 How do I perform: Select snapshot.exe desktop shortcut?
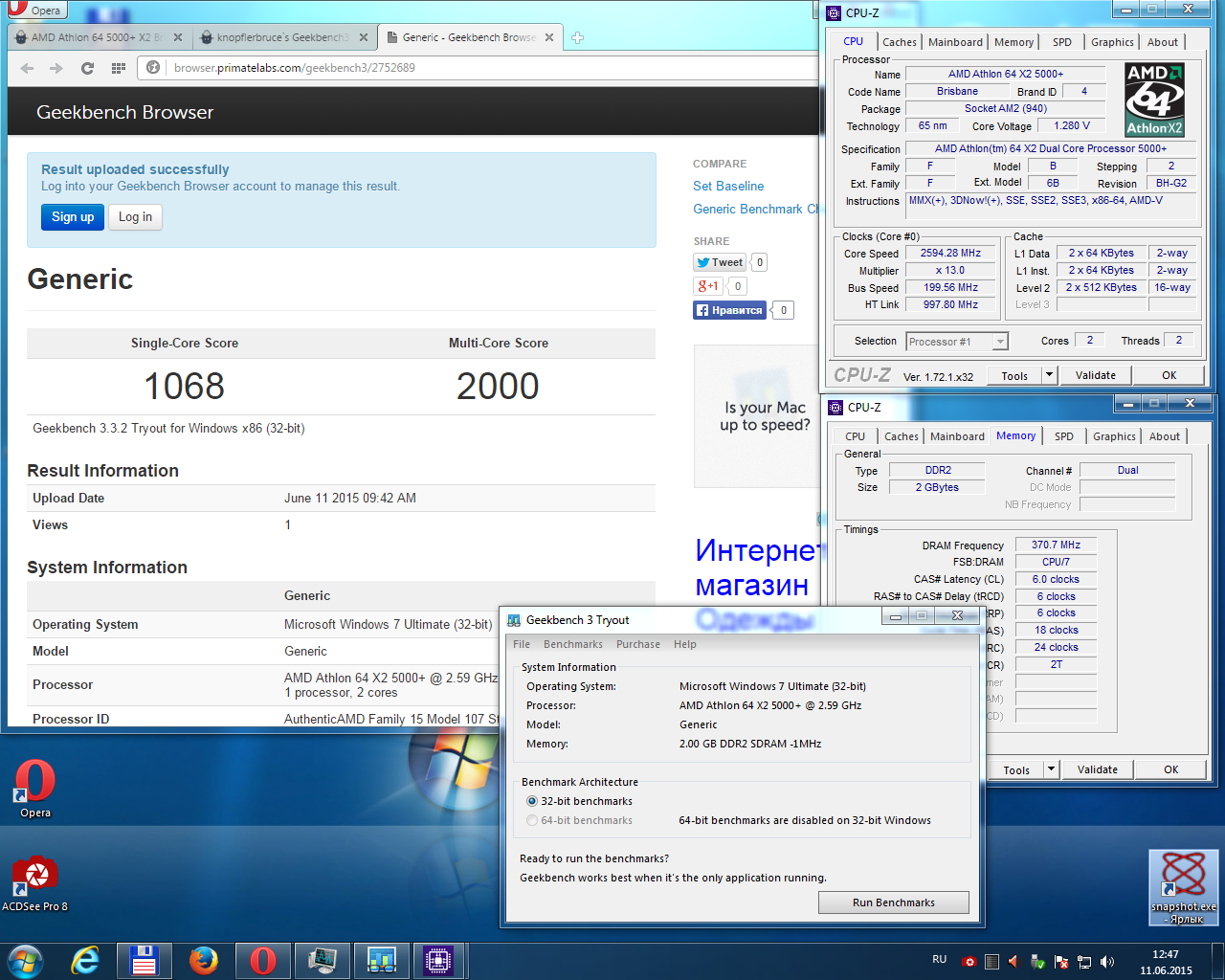click(1183, 888)
